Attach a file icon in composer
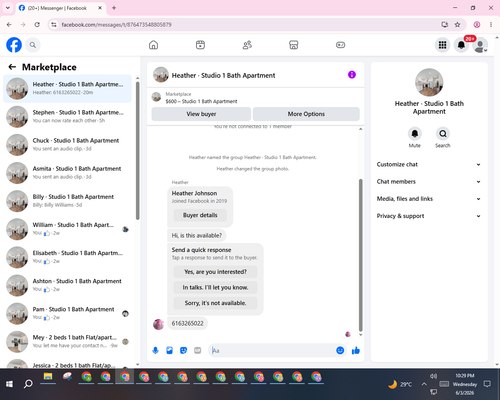The width and height of the screenshot is (500, 400). [x=169, y=350]
